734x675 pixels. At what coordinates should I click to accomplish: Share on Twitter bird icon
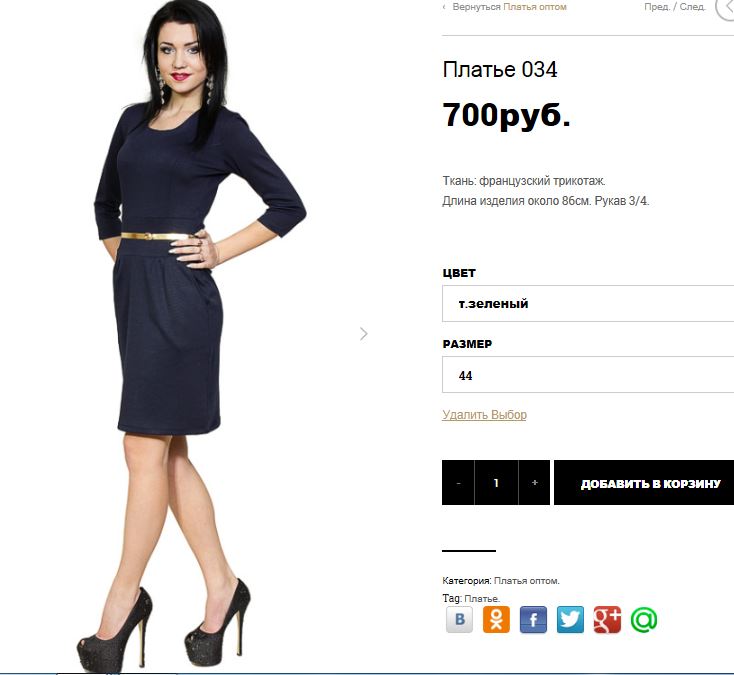(570, 619)
